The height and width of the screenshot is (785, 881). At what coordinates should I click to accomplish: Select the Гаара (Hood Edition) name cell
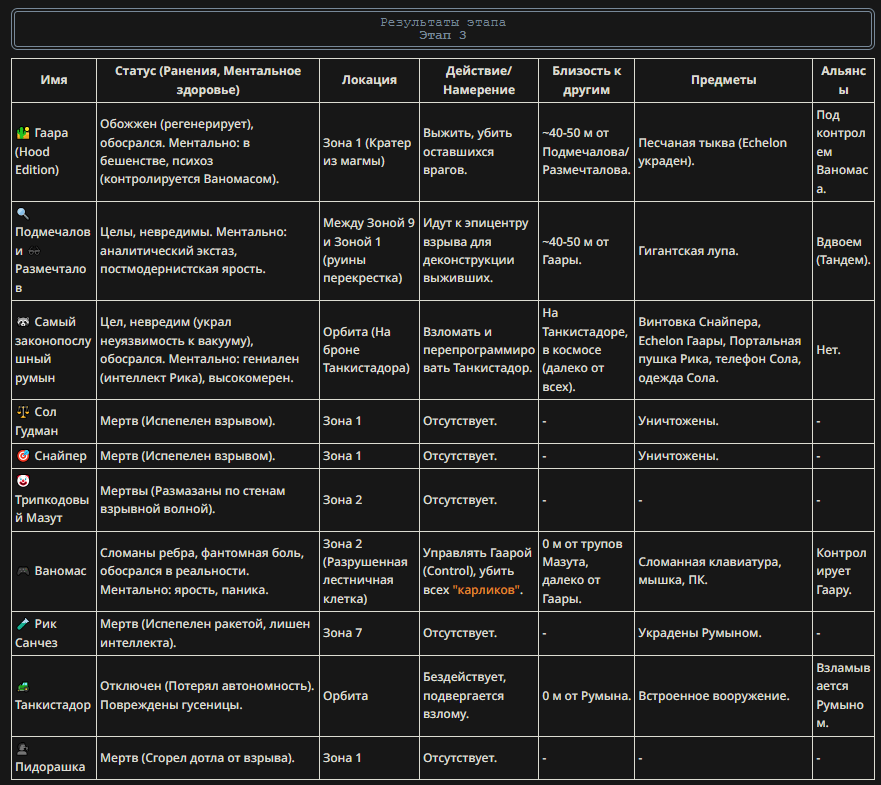(54, 152)
